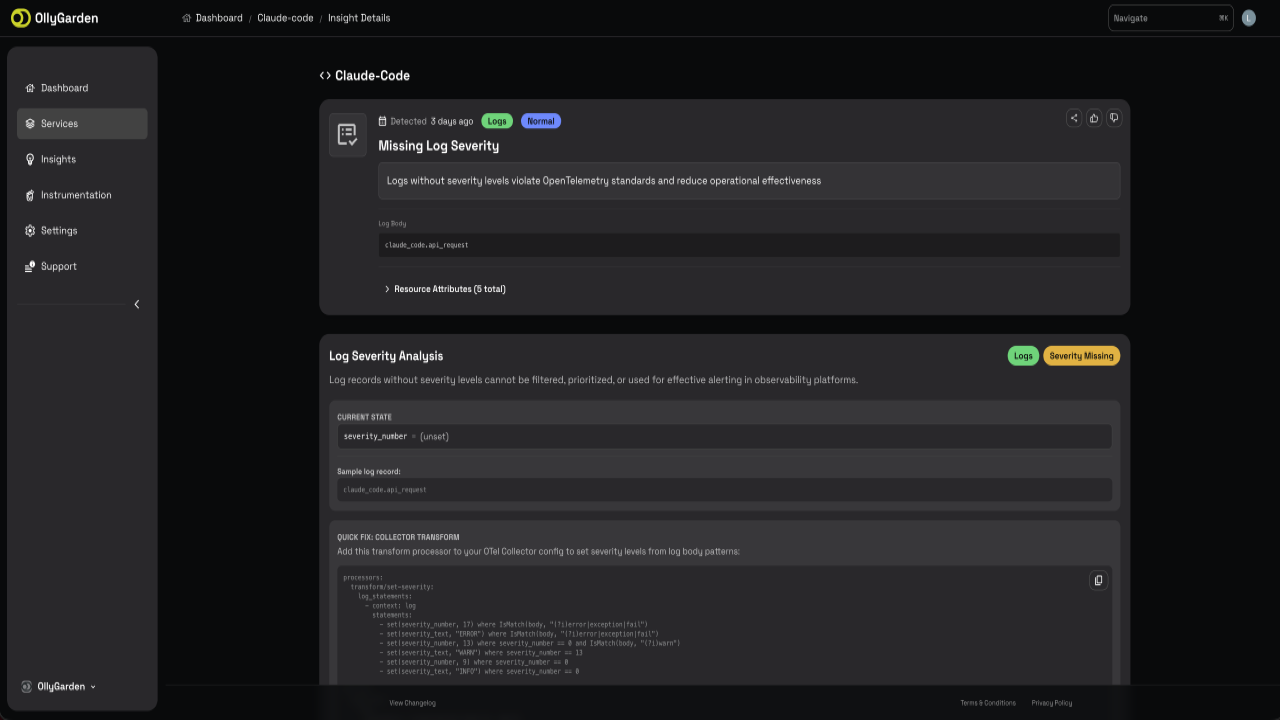This screenshot has width=1280, height=720.
Task: Click the 'Add this transform processor' instruction text
Action: tap(538, 551)
